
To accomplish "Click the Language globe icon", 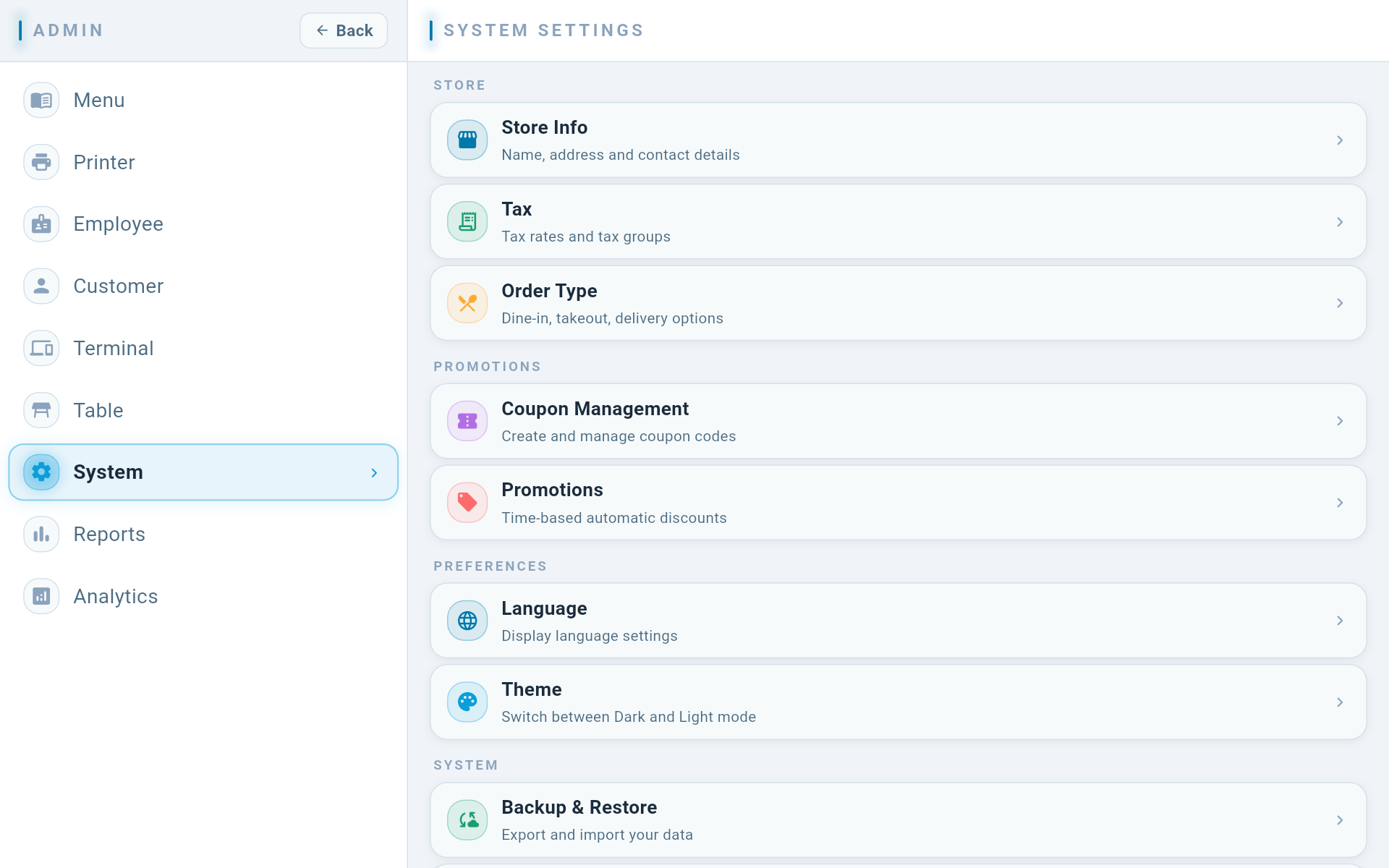I will point(467,621).
